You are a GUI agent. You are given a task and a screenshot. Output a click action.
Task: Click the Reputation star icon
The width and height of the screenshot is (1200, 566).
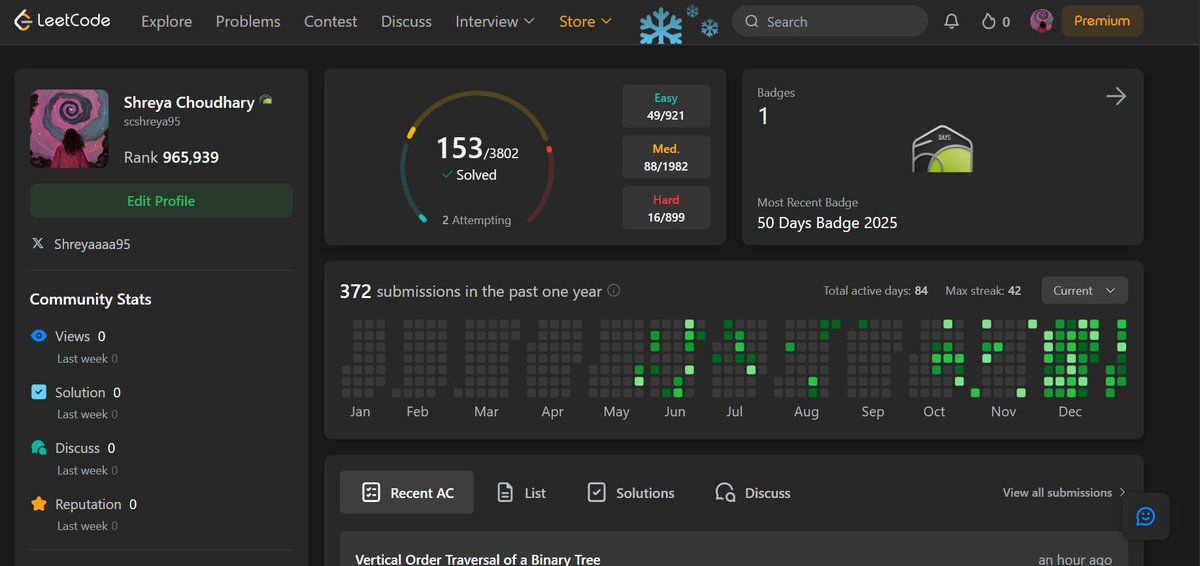pos(39,504)
